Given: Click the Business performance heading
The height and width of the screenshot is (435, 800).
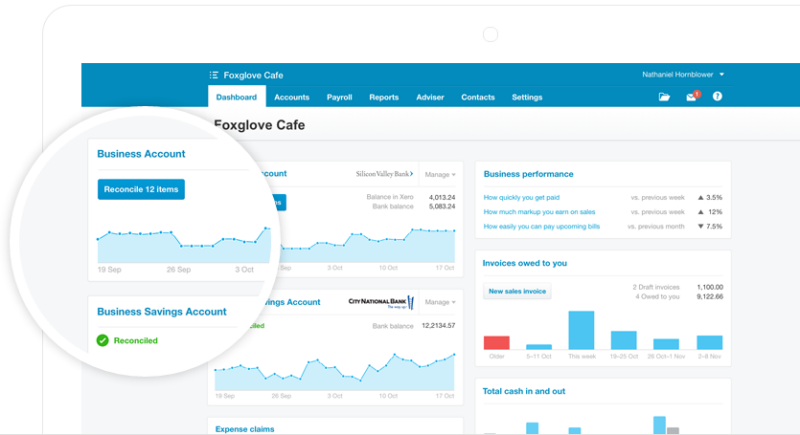Looking at the screenshot, I should tap(529, 174).
